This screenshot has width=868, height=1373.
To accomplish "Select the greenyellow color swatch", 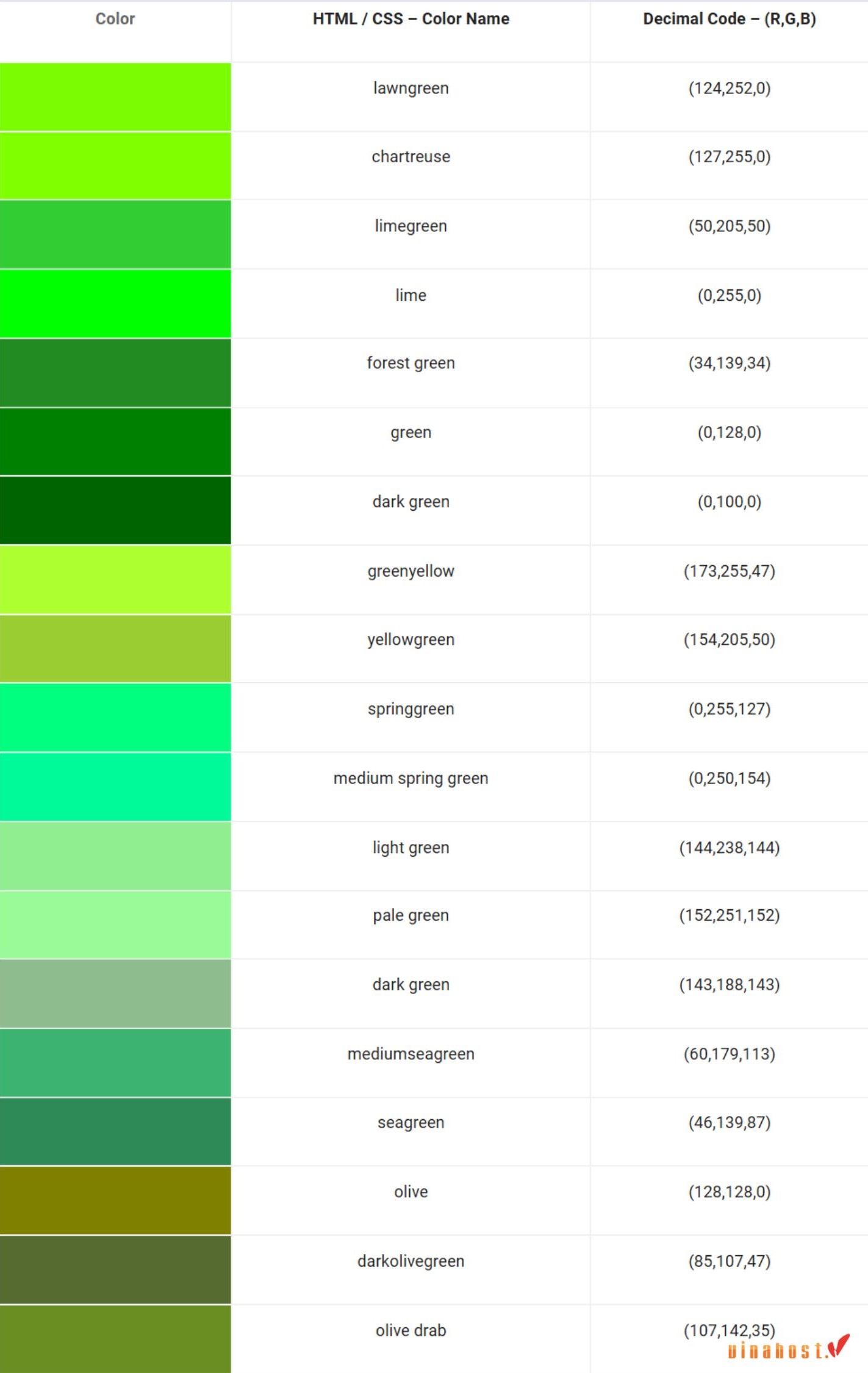I will coord(115,580).
